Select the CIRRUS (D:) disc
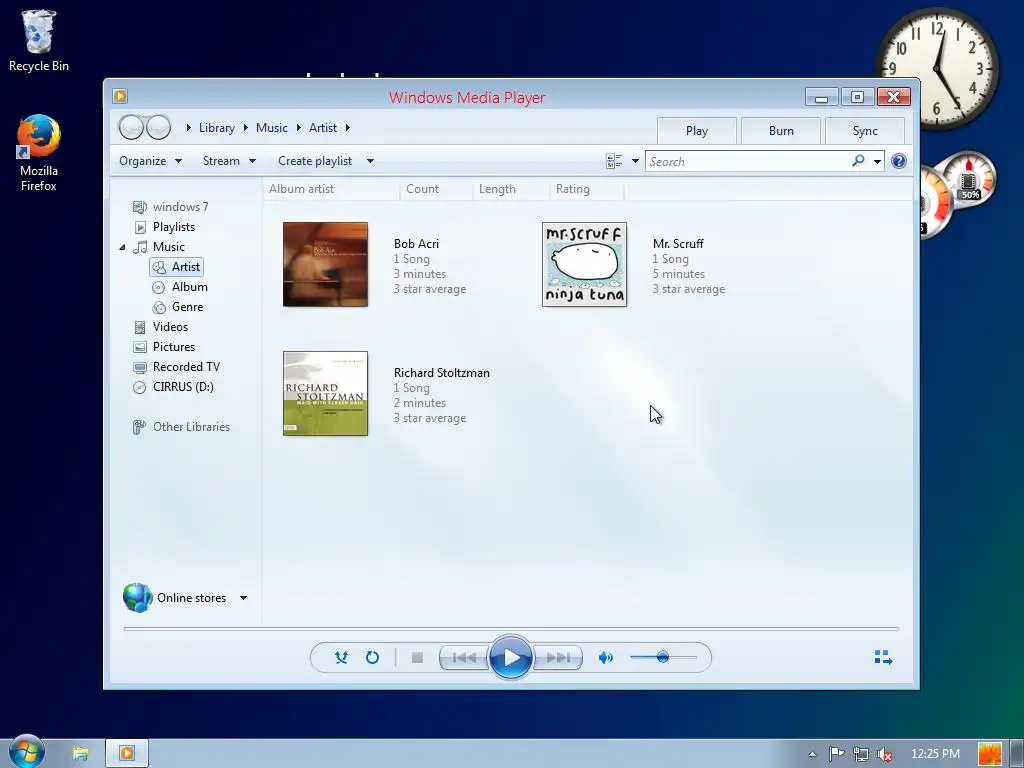Screen dimensions: 1024x768 click(173, 387)
